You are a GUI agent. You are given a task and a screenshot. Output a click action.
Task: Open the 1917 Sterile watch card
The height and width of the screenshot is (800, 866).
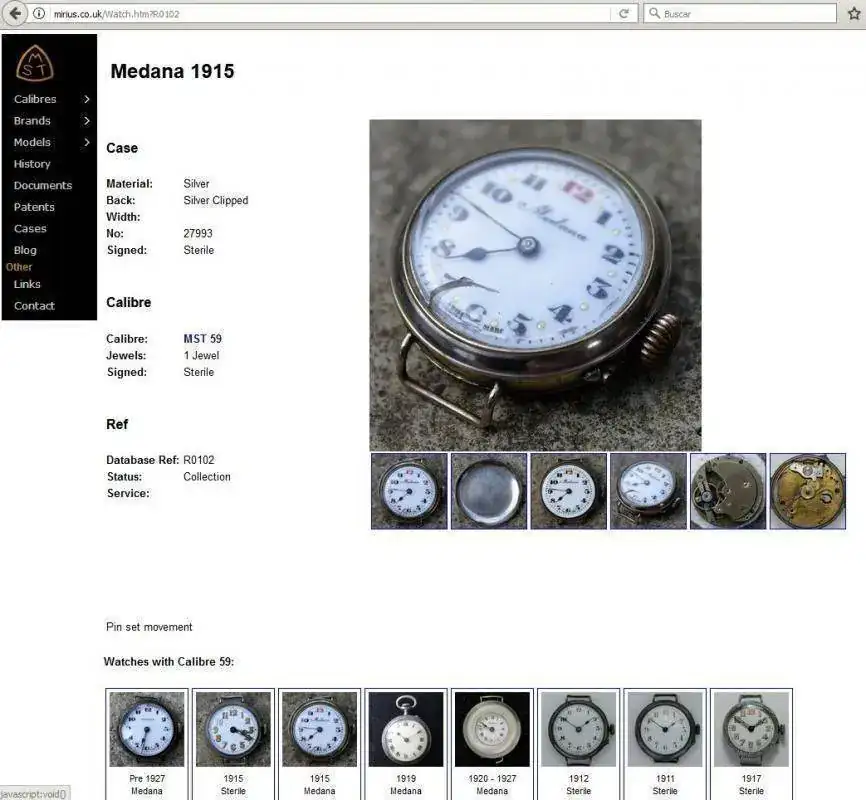[751, 744]
